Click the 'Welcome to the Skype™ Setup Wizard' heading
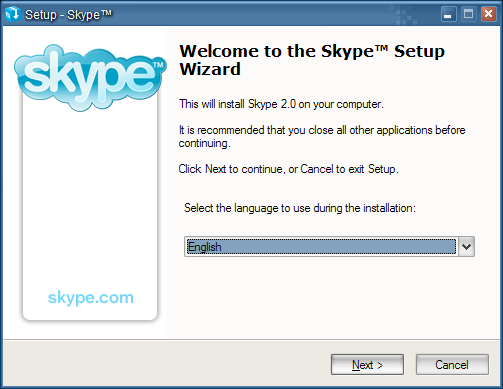Image resolution: width=503 pixels, height=389 pixels. pos(312,60)
